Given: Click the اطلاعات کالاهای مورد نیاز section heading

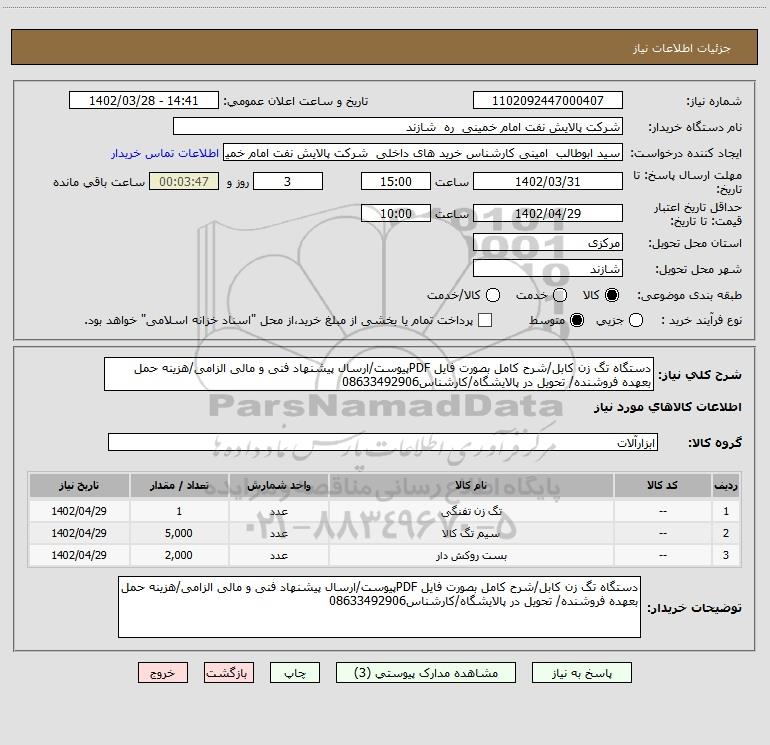Looking at the screenshot, I should [668, 408].
